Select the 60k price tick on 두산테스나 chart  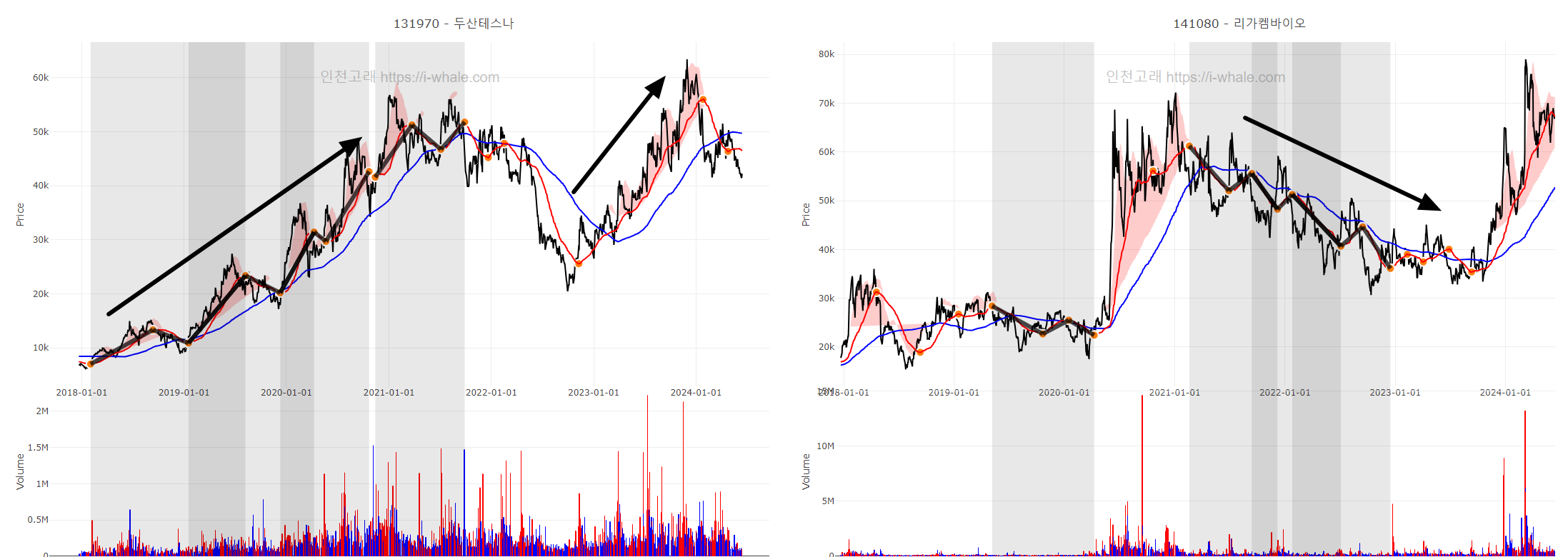[41, 78]
